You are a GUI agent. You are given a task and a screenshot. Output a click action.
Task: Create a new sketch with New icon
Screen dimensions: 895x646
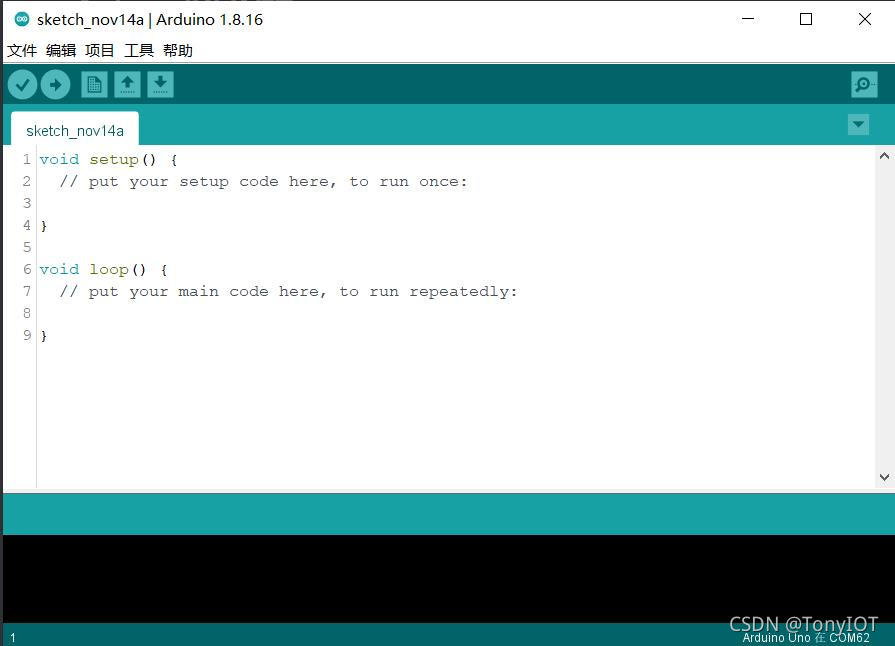94,85
